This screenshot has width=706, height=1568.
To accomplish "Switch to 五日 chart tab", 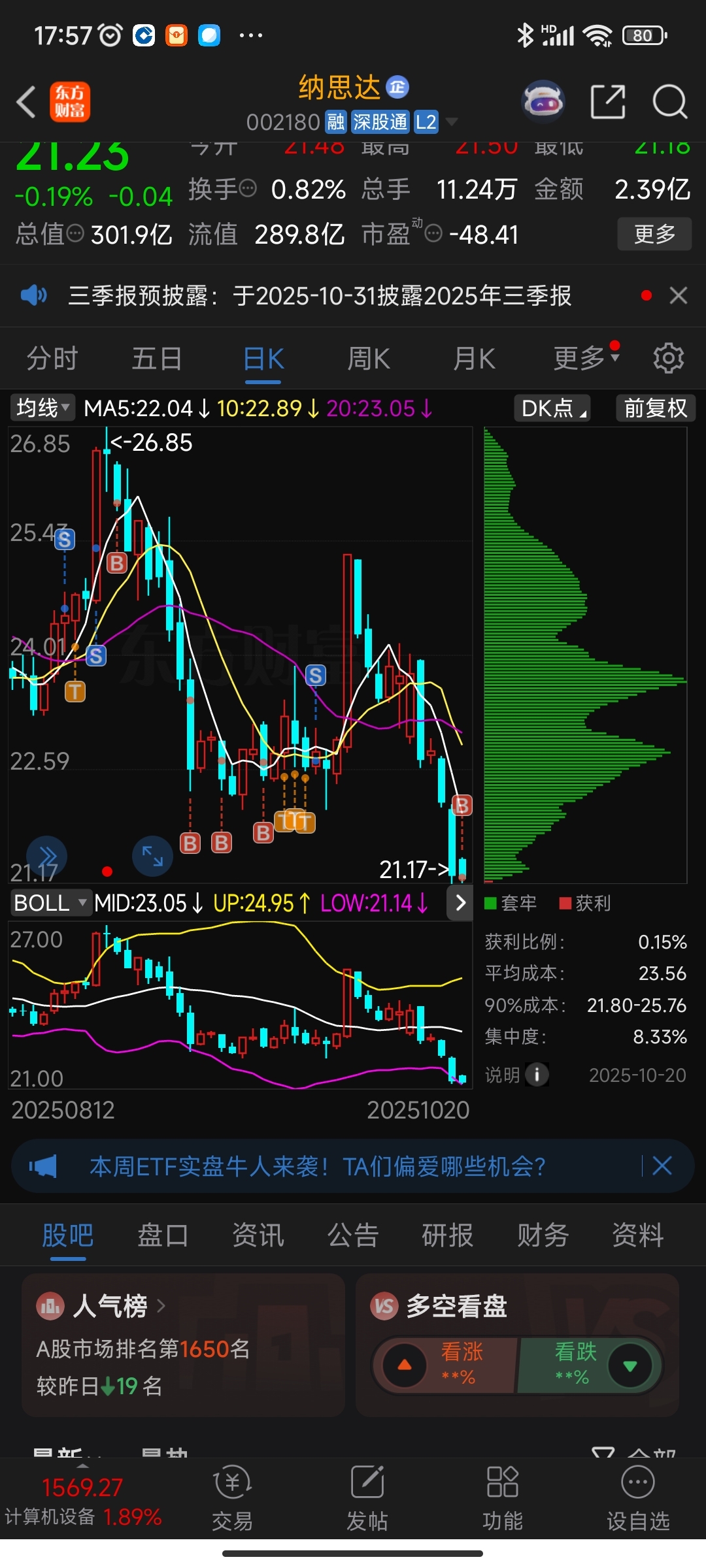I will (x=157, y=359).
